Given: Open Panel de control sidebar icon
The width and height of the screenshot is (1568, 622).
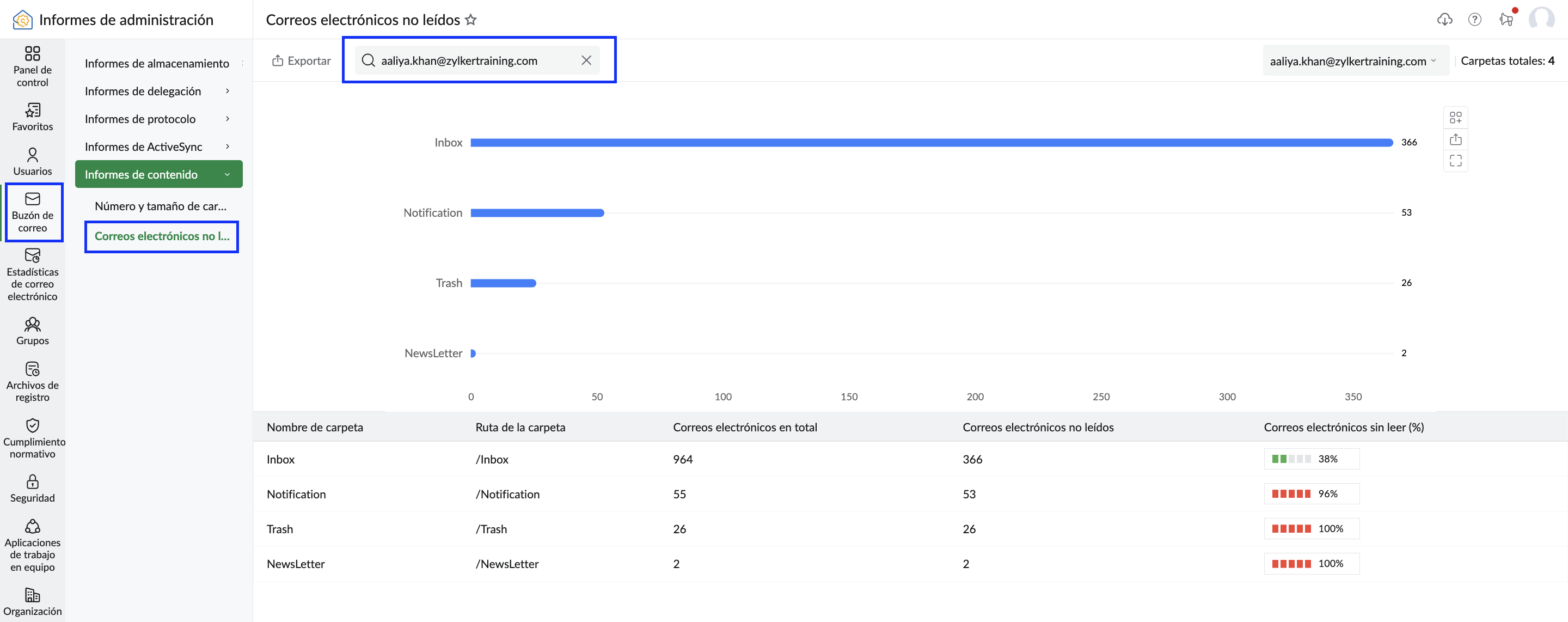Looking at the screenshot, I should click(x=32, y=53).
